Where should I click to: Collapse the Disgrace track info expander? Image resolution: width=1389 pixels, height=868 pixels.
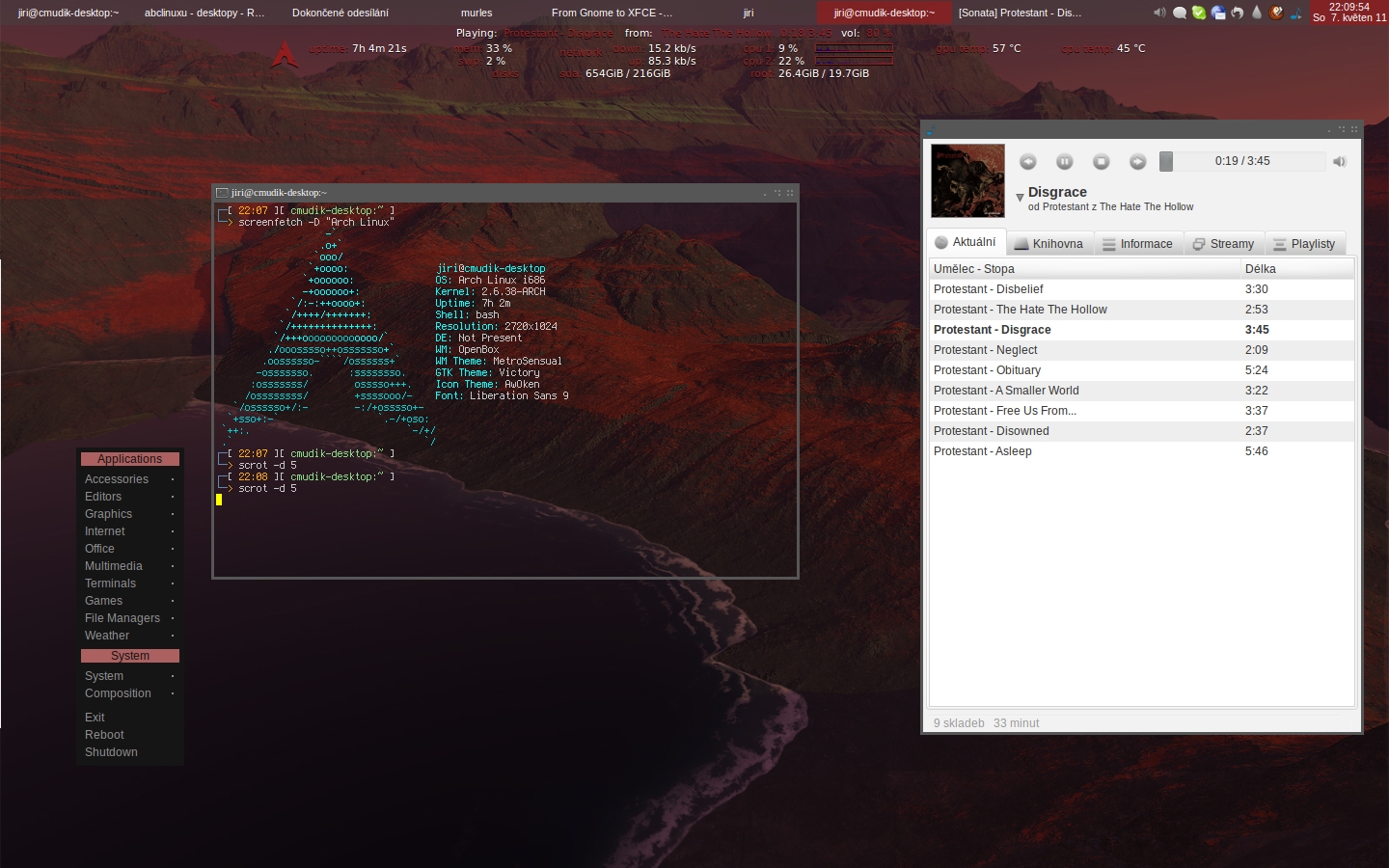[1020, 197]
